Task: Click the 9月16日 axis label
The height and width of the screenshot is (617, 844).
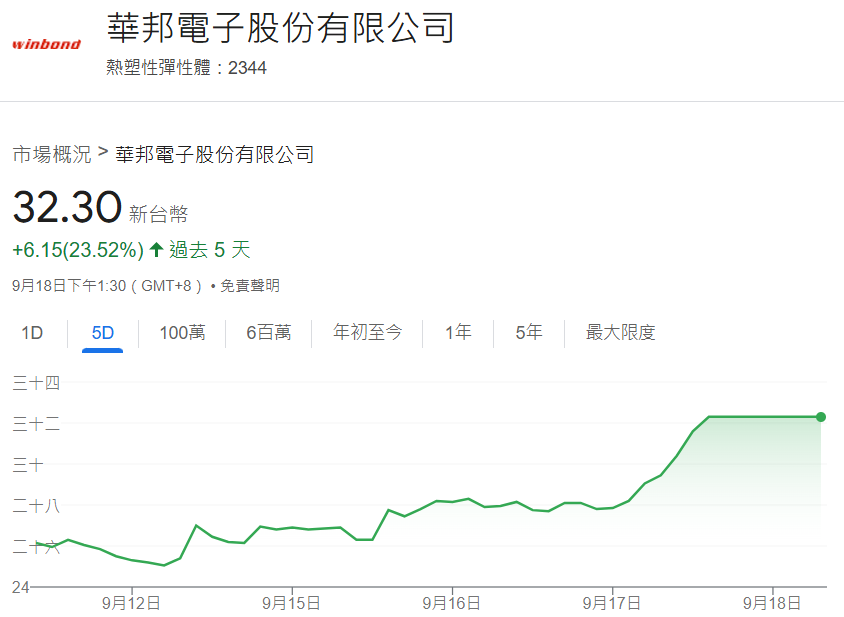Action: point(452,603)
